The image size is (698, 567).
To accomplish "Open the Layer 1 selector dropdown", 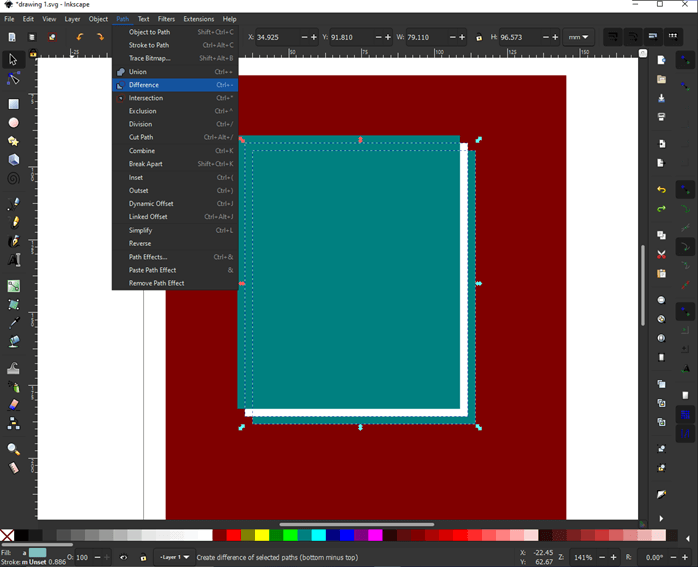I will [174, 558].
